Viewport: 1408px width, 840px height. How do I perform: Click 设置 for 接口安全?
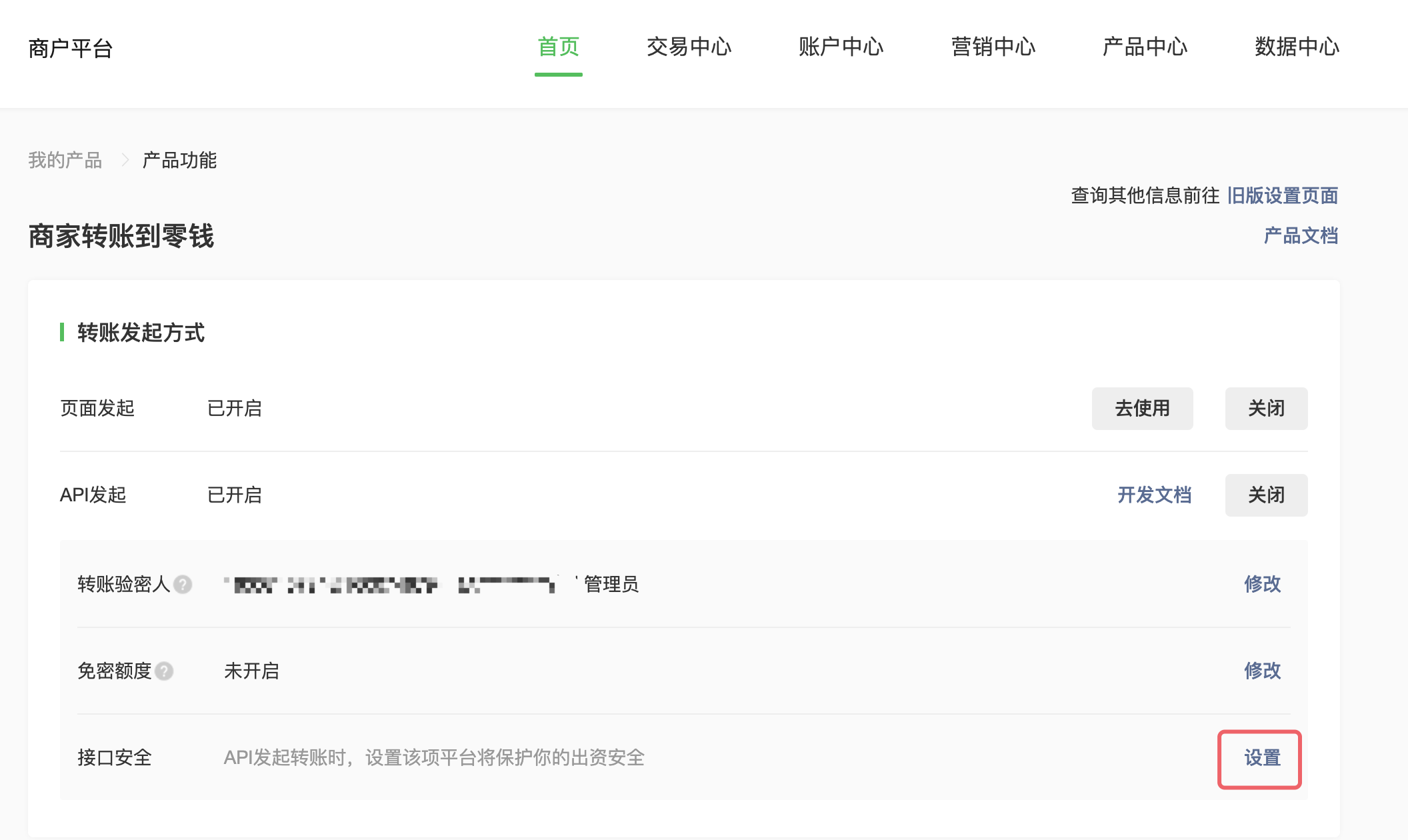pos(1262,758)
